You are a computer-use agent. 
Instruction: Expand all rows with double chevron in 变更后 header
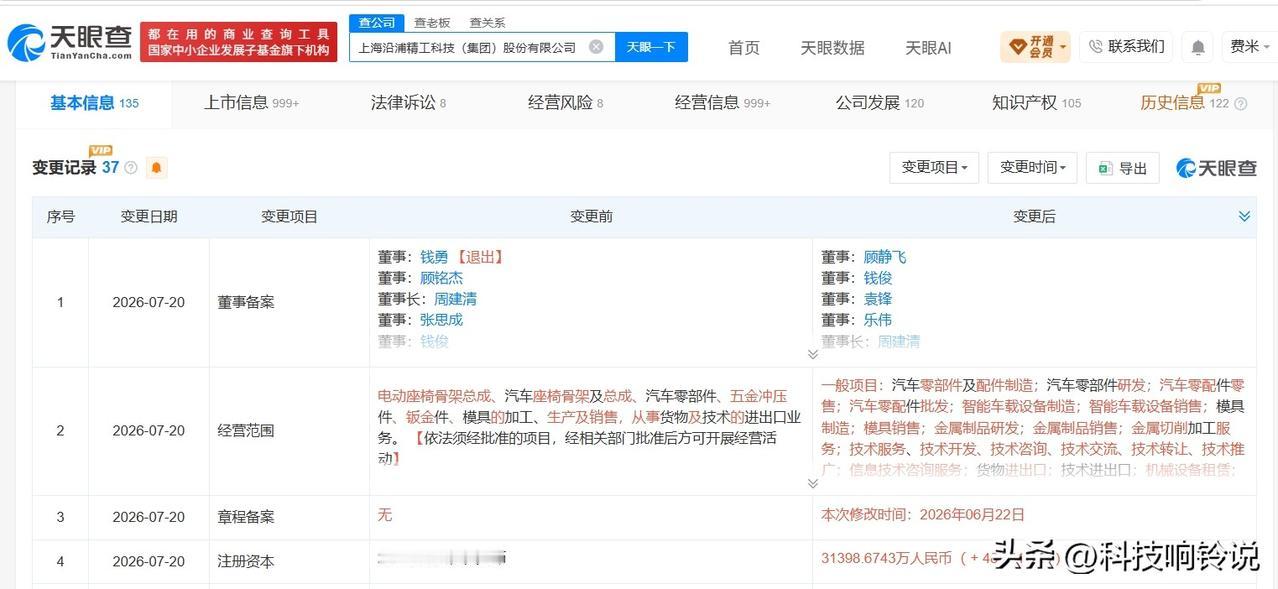click(x=1244, y=216)
